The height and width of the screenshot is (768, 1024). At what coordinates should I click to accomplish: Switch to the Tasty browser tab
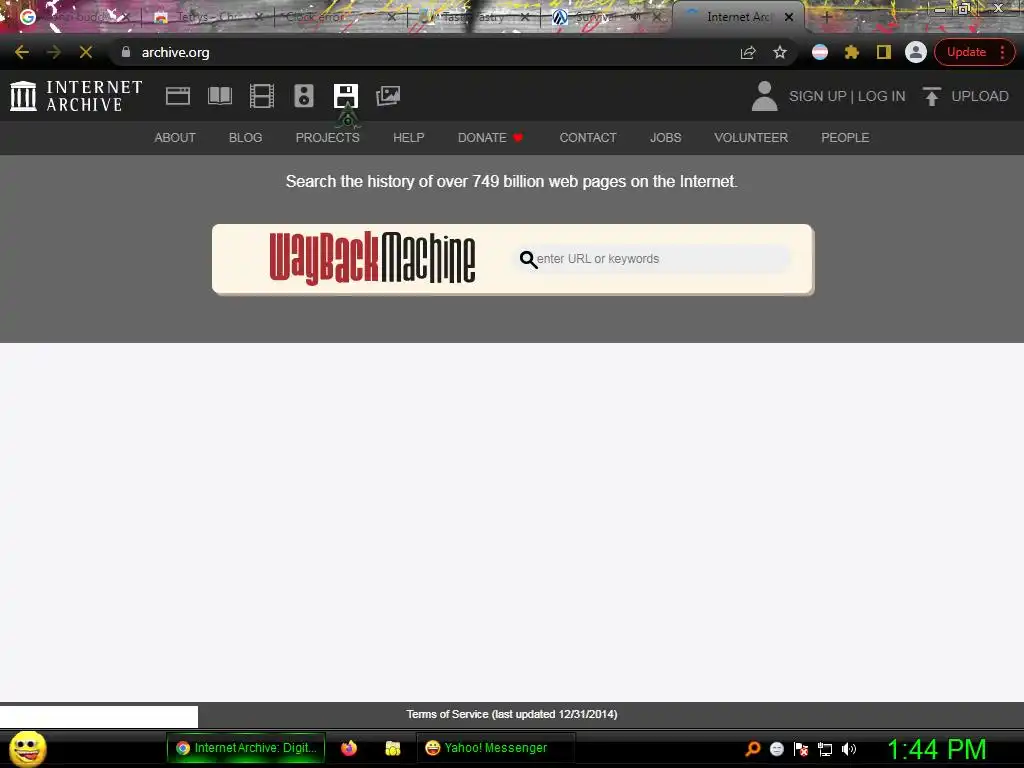[x=473, y=17]
